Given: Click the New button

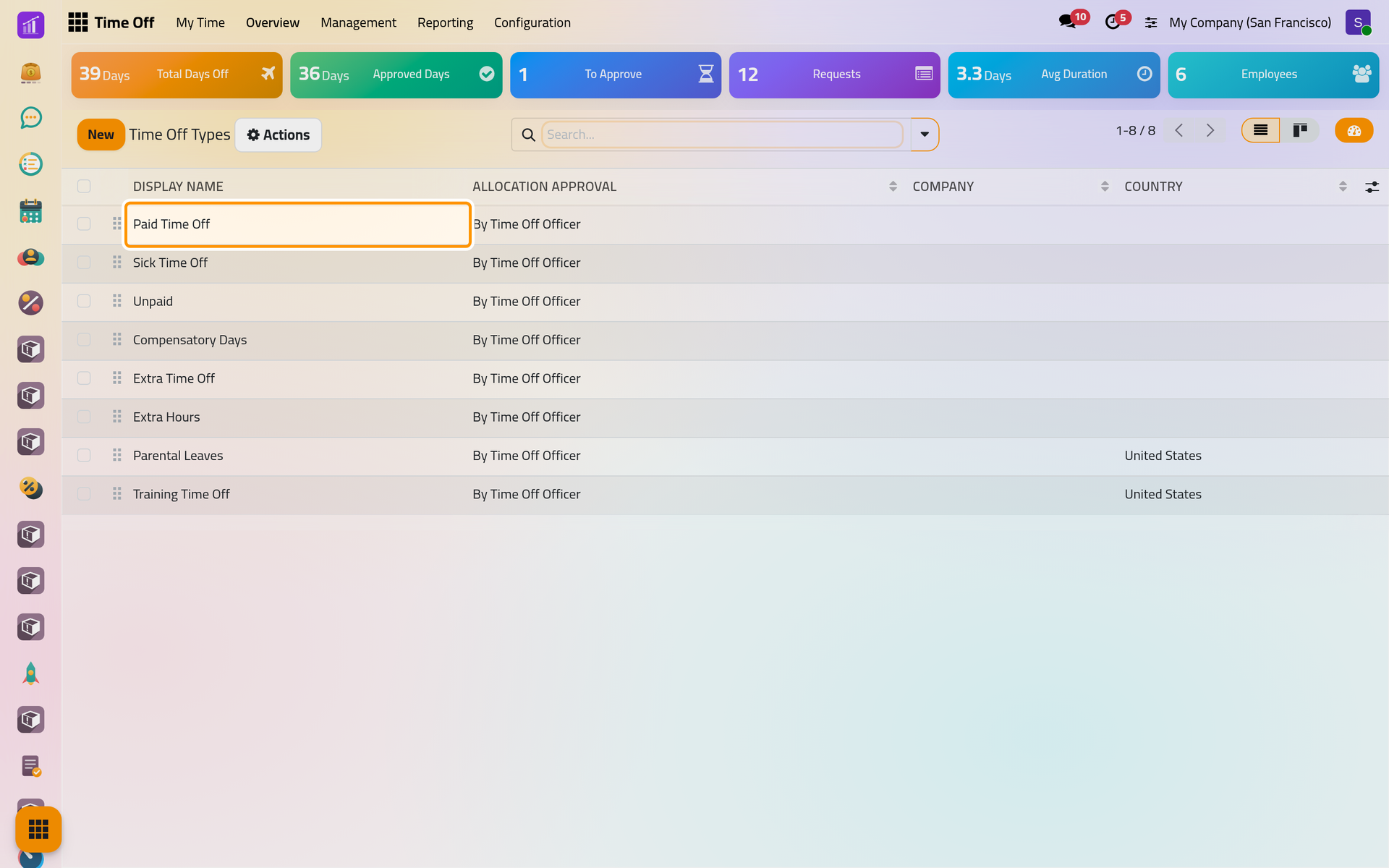Looking at the screenshot, I should point(101,135).
